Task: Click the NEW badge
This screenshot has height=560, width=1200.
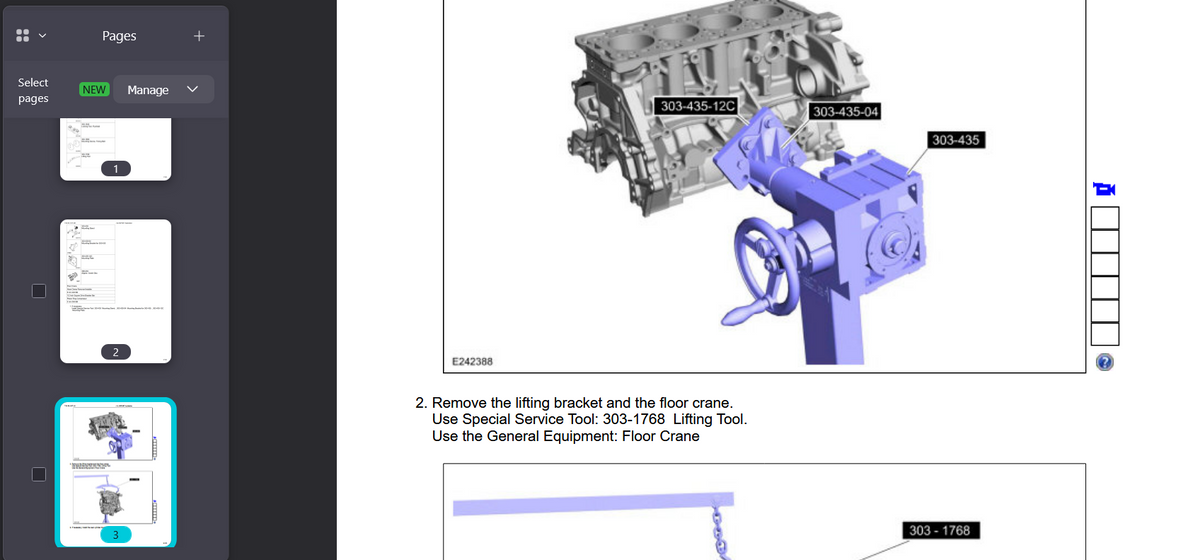Action: [x=94, y=90]
